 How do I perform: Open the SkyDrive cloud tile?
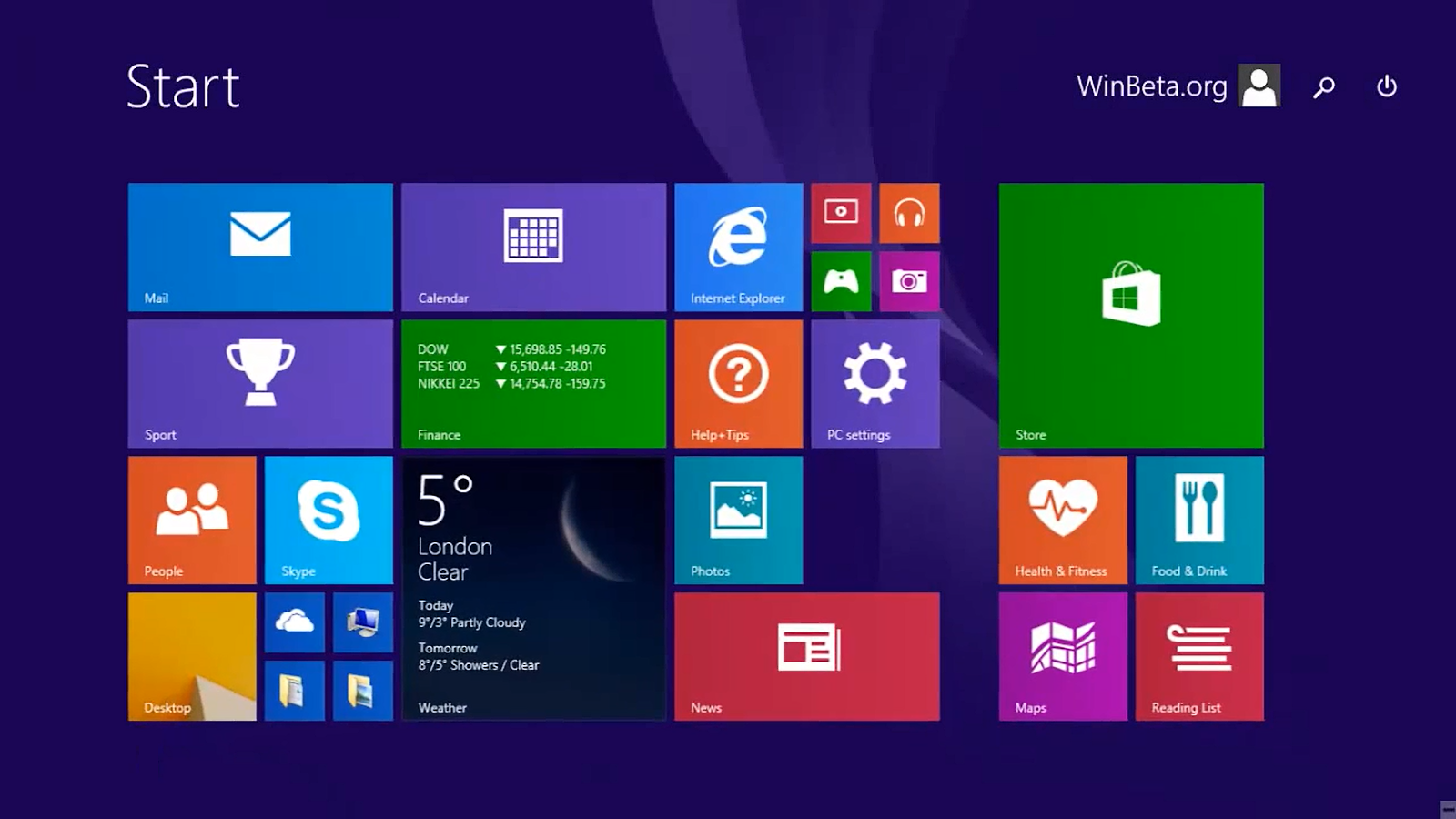(x=293, y=622)
